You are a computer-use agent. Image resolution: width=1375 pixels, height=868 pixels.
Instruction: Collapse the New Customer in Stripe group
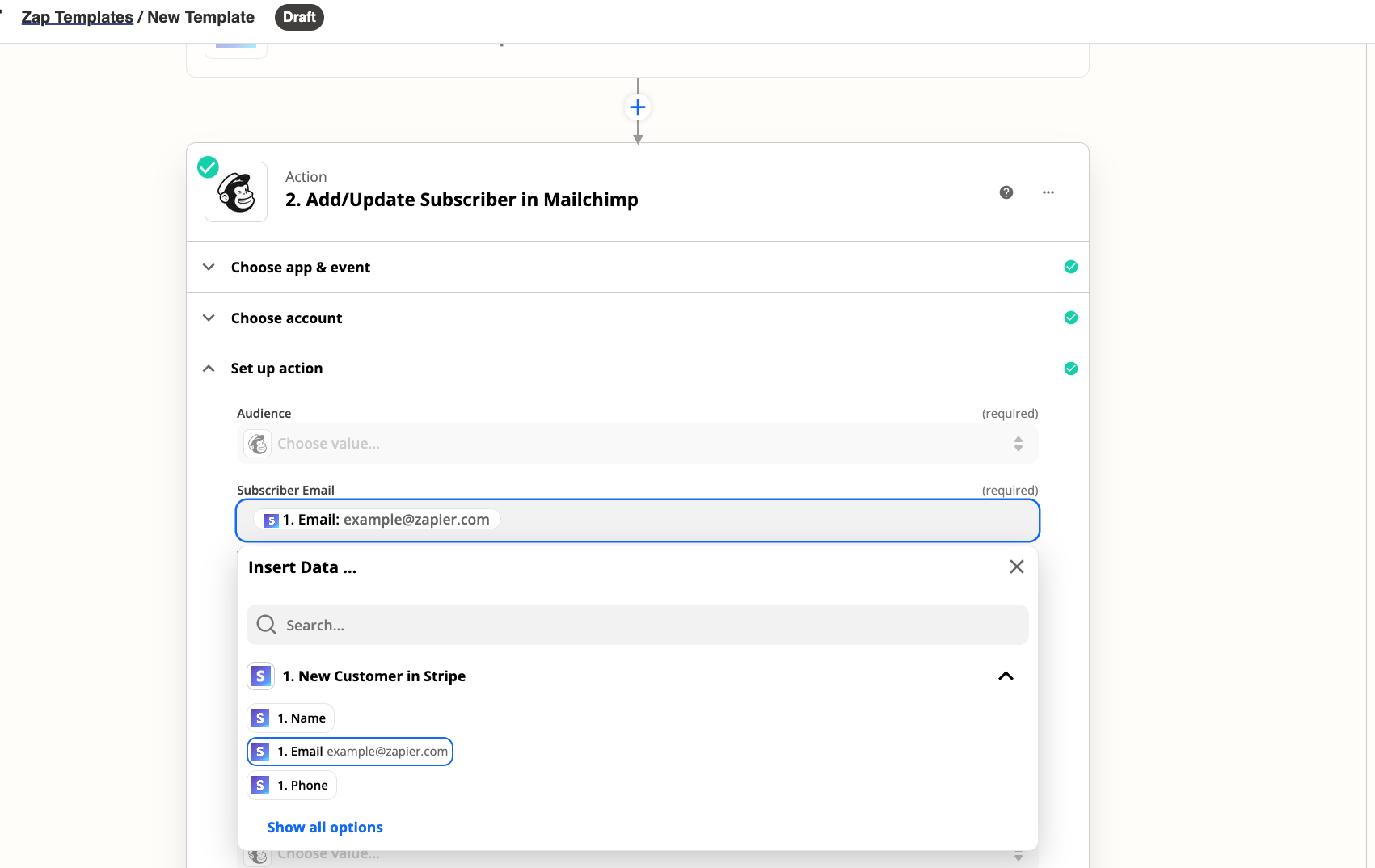point(1006,676)
